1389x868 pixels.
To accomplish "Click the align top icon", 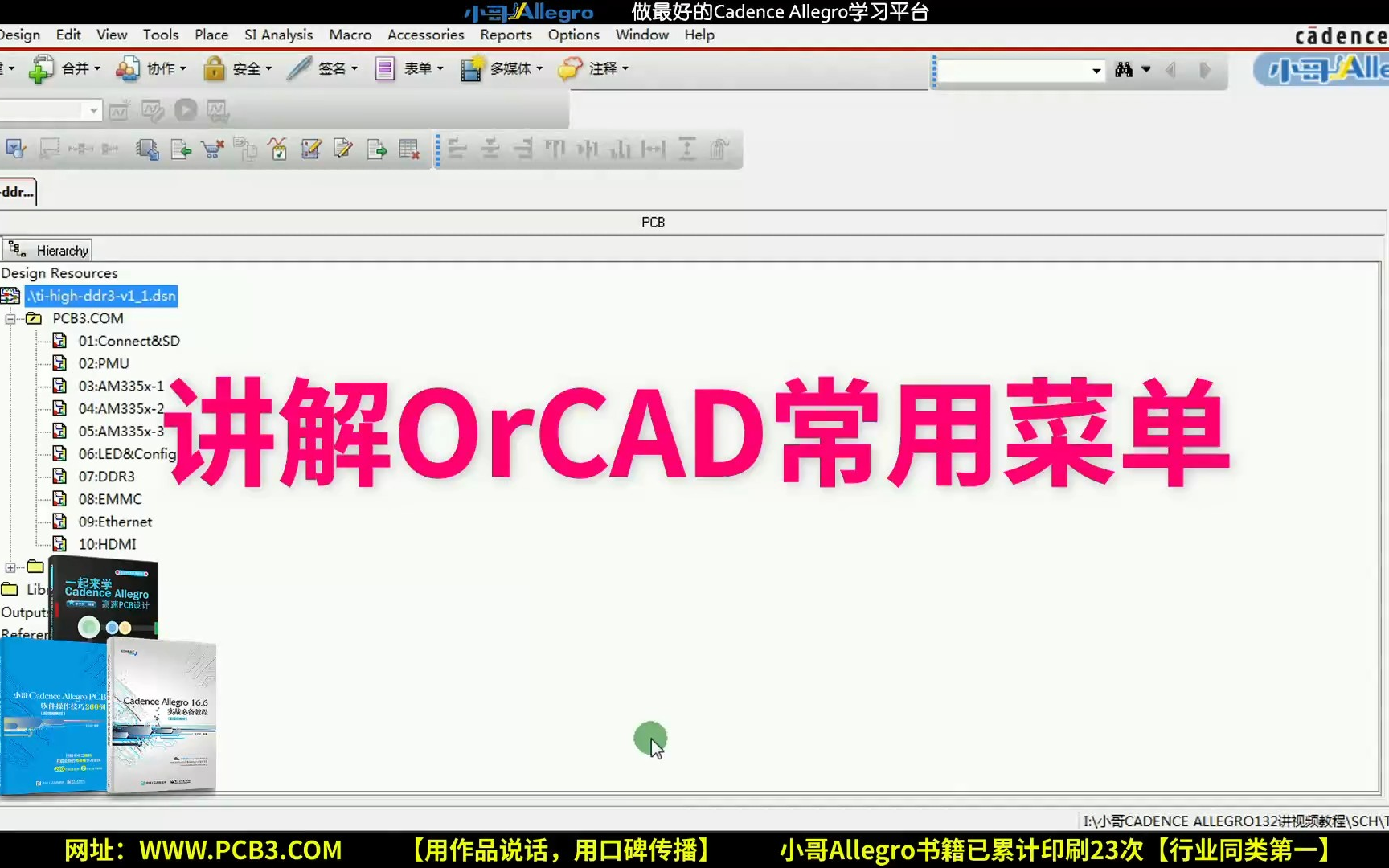I will (x=555, y=149).
